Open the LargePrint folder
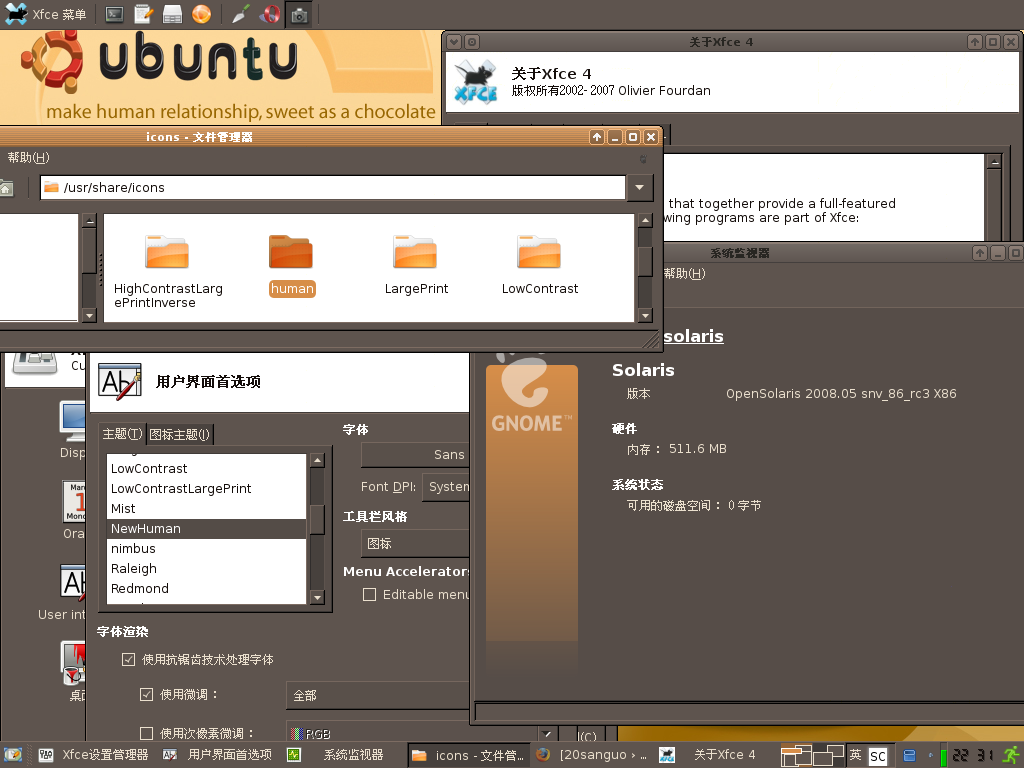1024x768 pixels. (416, 265)
